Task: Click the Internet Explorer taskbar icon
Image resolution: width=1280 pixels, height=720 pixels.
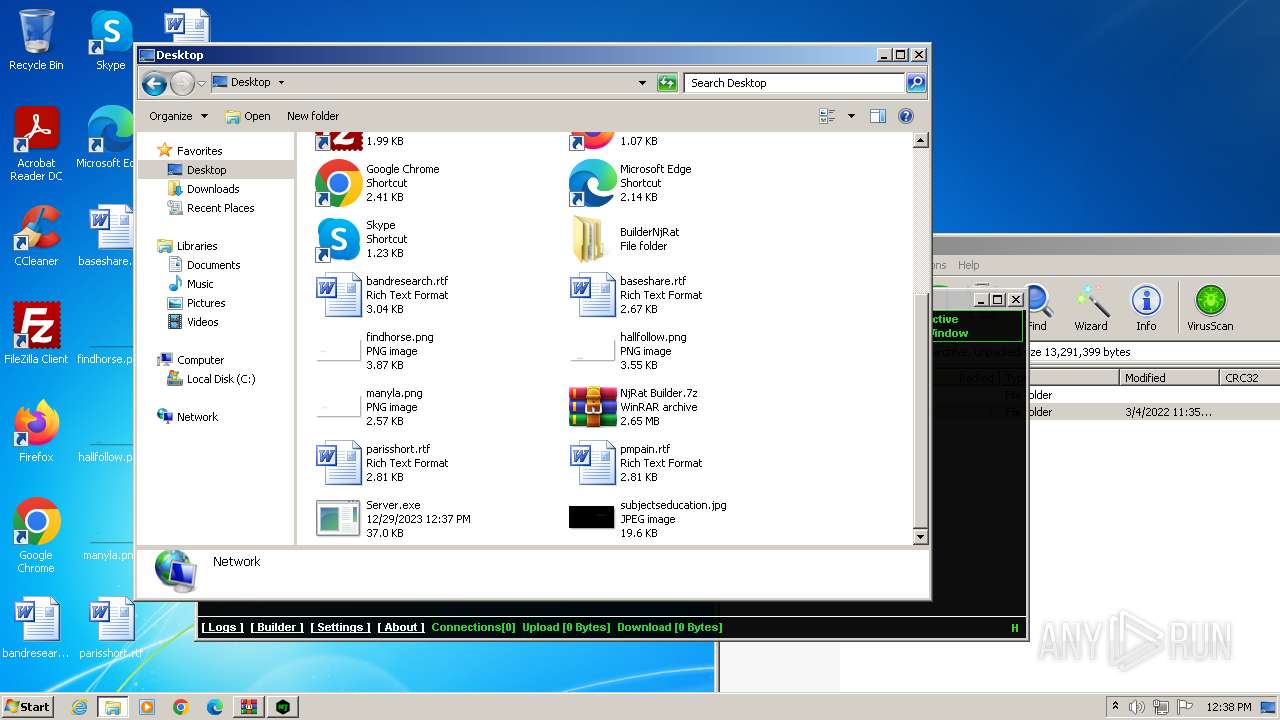Action: [x=79, y=707]
